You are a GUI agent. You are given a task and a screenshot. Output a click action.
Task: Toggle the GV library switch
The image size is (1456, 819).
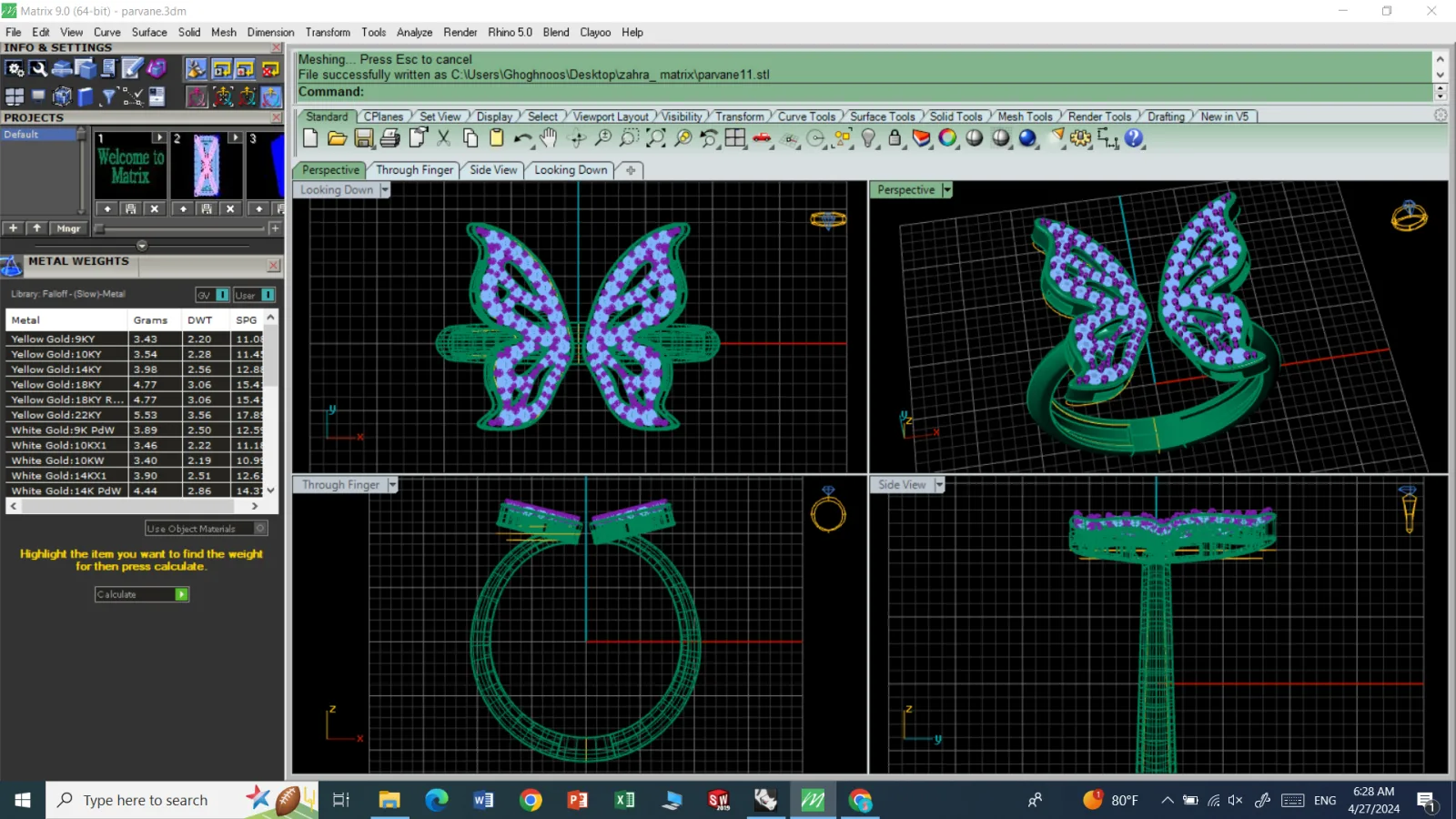tap(222, 295)
